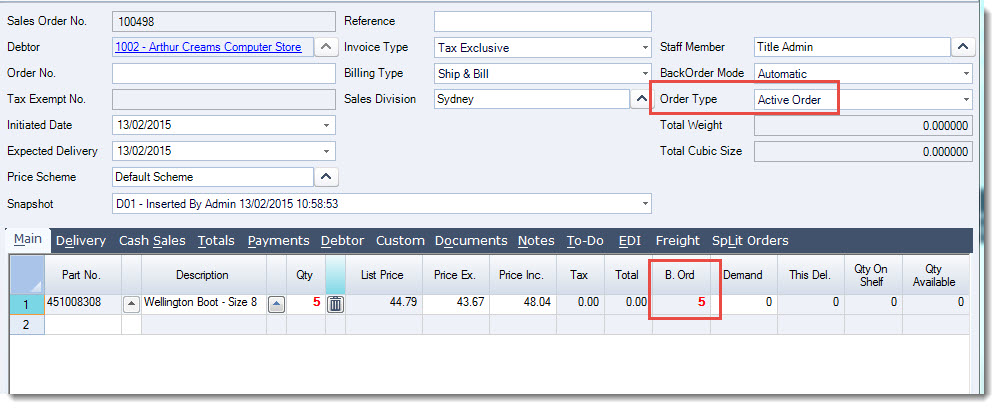The width and height of the screenshot is (999, 409).
Task: Go to the Freight tab
Action: tap(678, 240)
